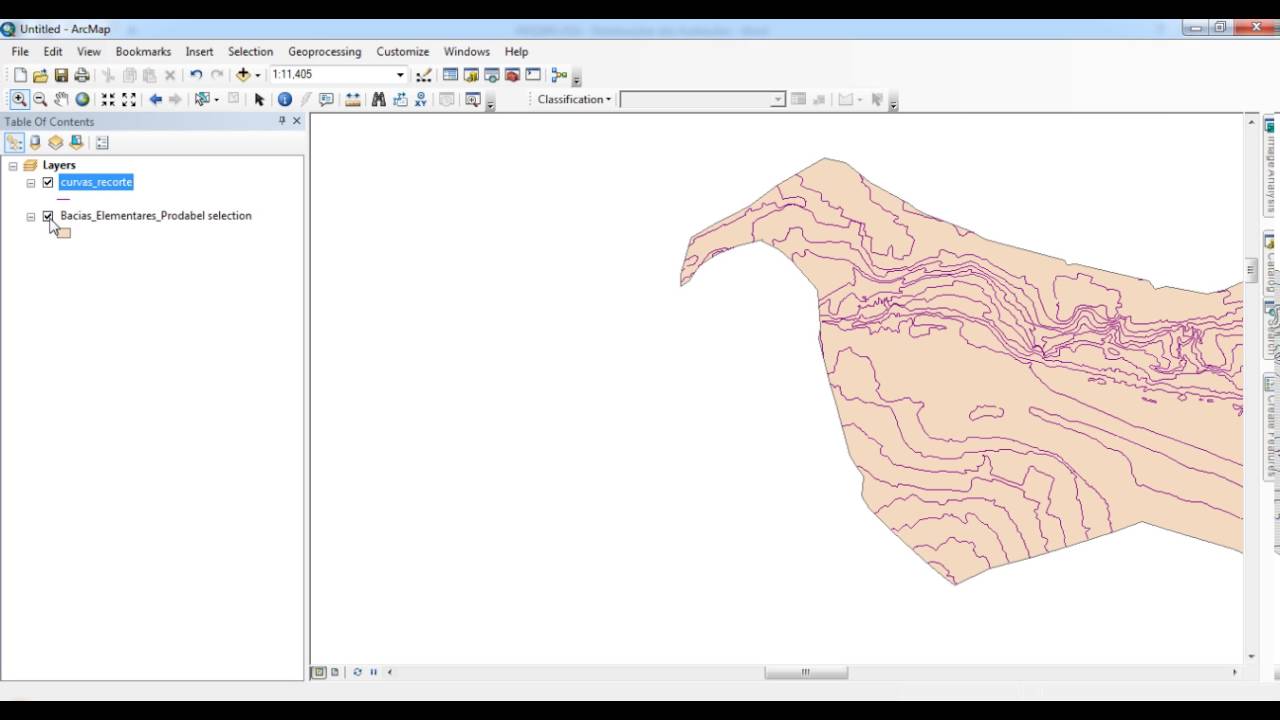Open the Bookmarks menu

point(143,51)
